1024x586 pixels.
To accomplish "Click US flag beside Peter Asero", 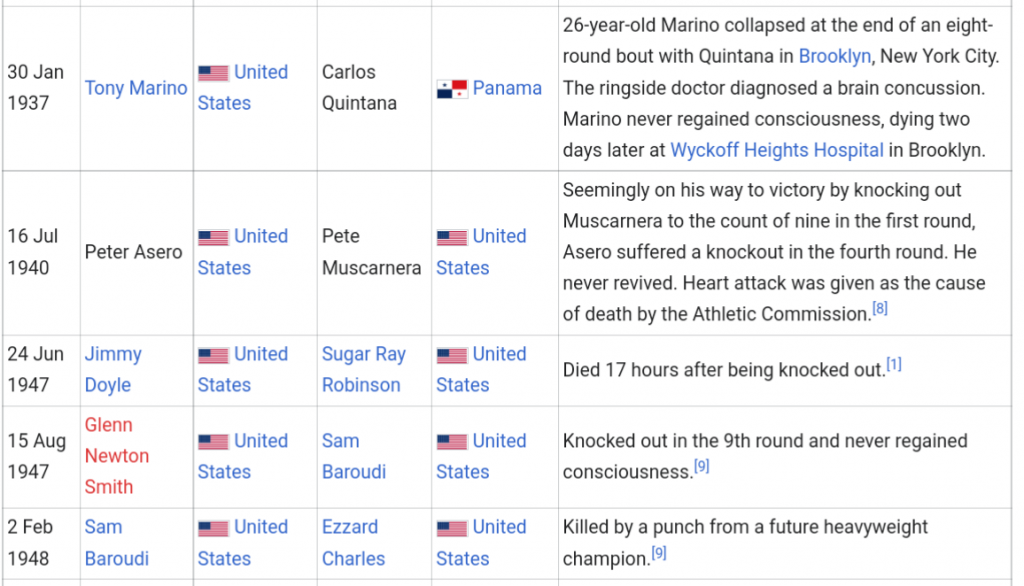I will point(214,237).
